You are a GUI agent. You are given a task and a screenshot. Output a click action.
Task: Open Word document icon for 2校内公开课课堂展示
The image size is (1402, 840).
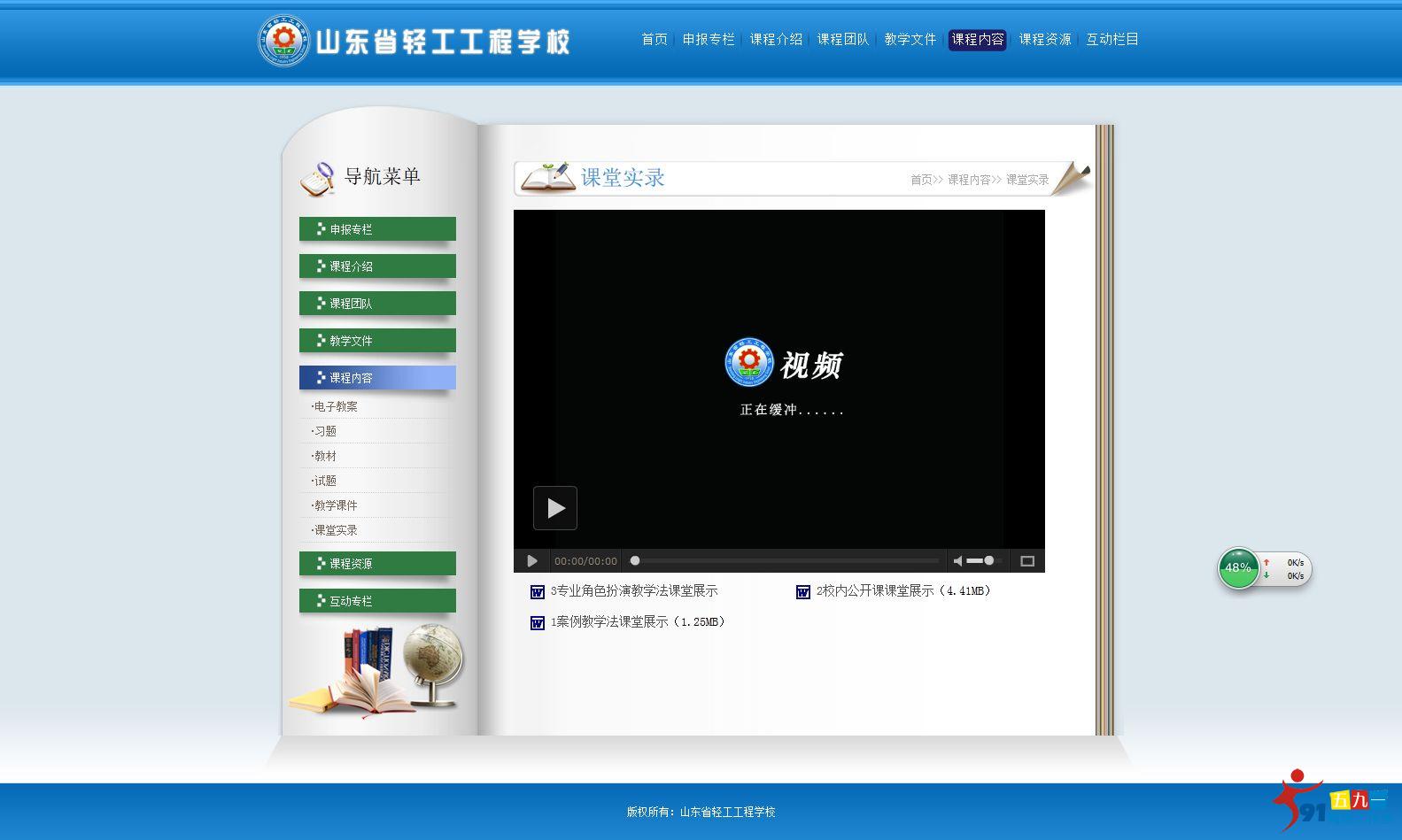[x=802, y=592]
